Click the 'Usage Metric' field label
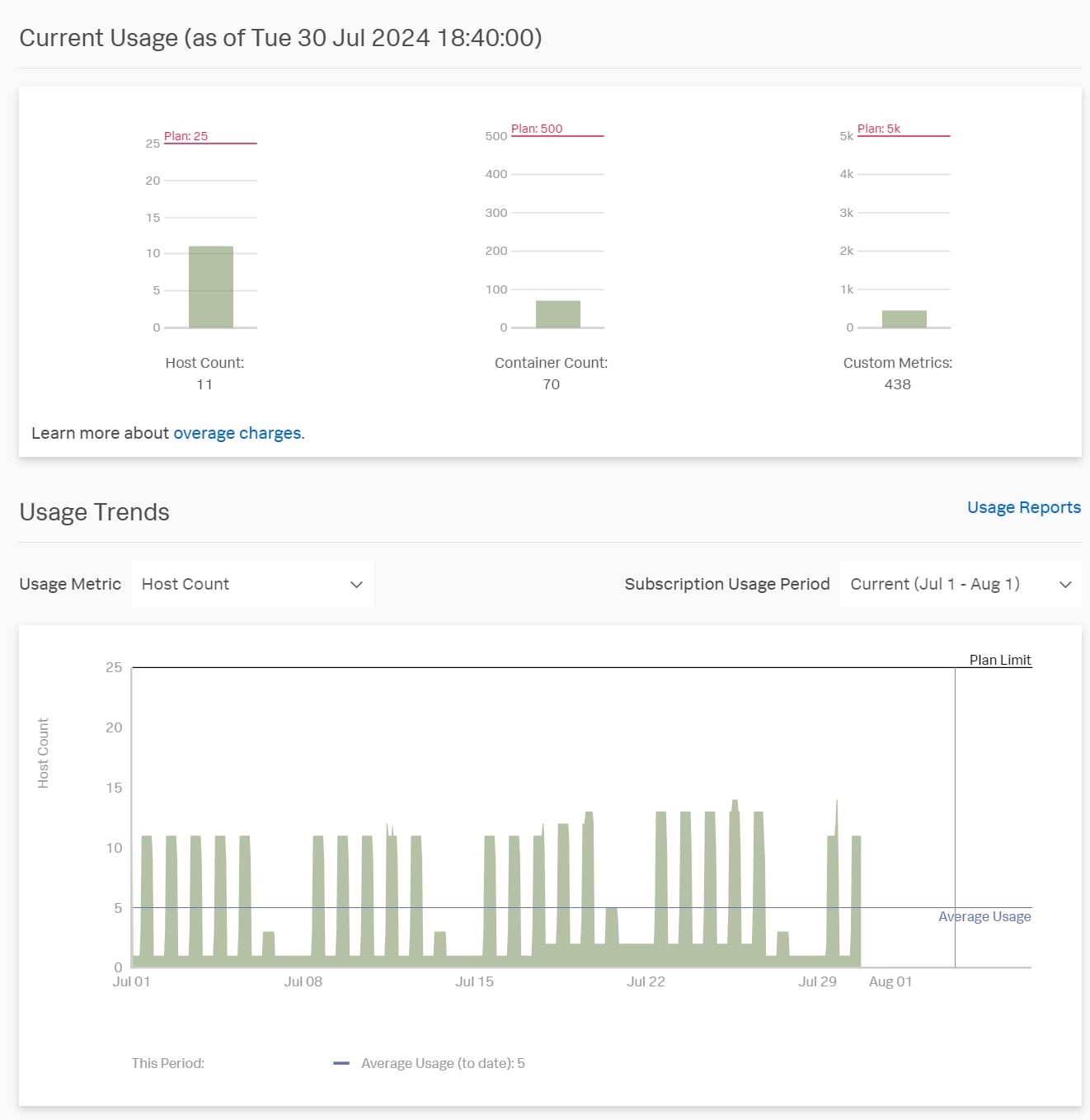The width and height of the screenshot is (1090, 1120). [x=70, y=584]
